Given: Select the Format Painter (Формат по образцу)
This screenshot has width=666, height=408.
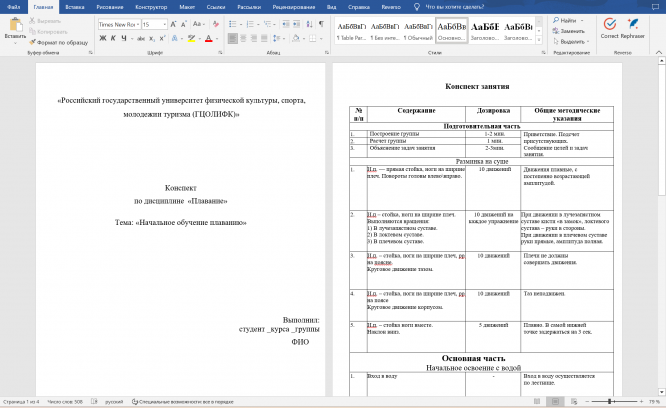Looking at the screenshot, I should [x=59, y=42].
